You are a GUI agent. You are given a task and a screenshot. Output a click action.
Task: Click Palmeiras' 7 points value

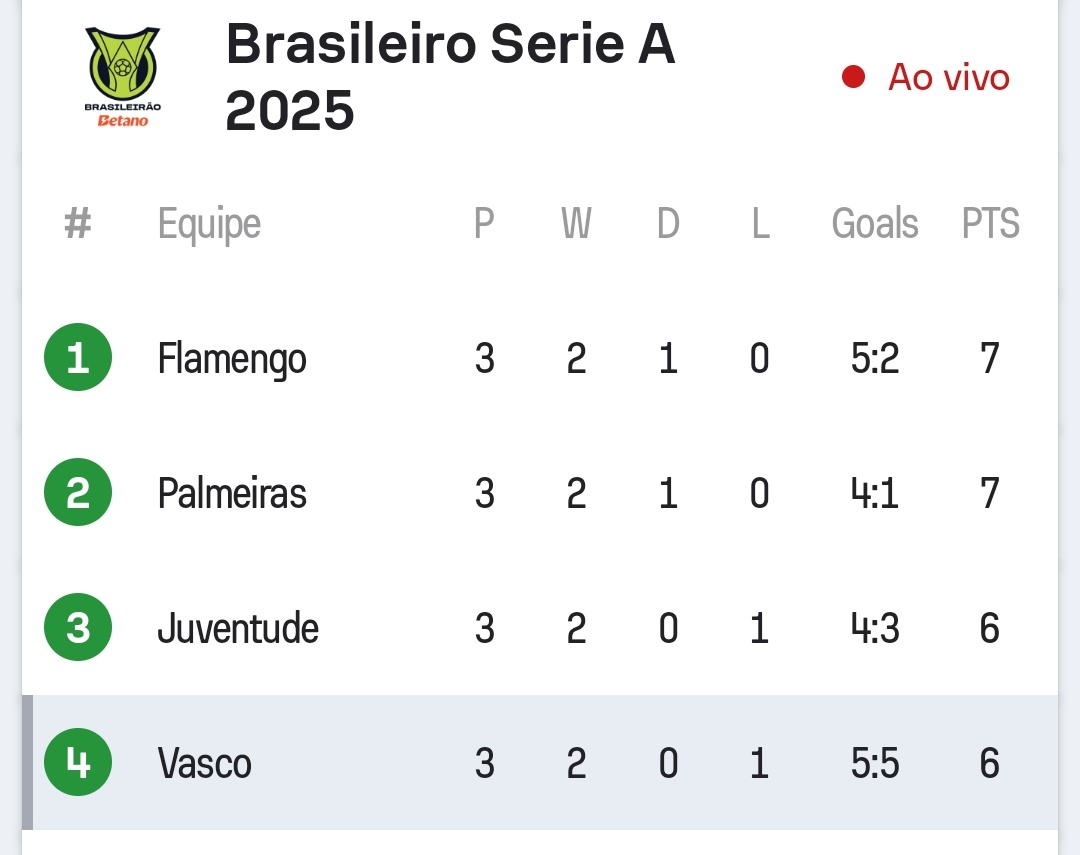tap(990, 493)
